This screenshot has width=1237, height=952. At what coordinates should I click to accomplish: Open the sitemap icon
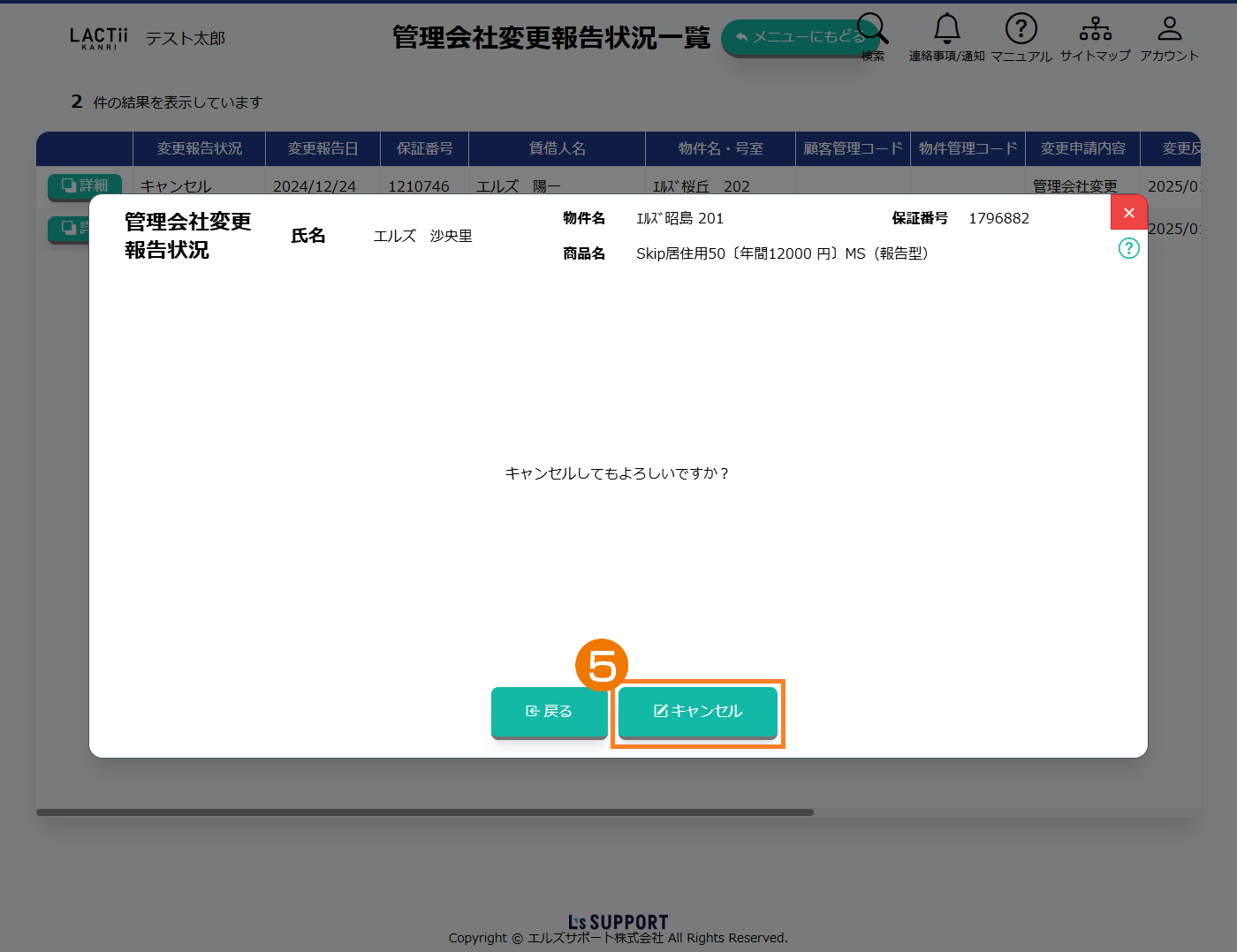coord(1095,30)
